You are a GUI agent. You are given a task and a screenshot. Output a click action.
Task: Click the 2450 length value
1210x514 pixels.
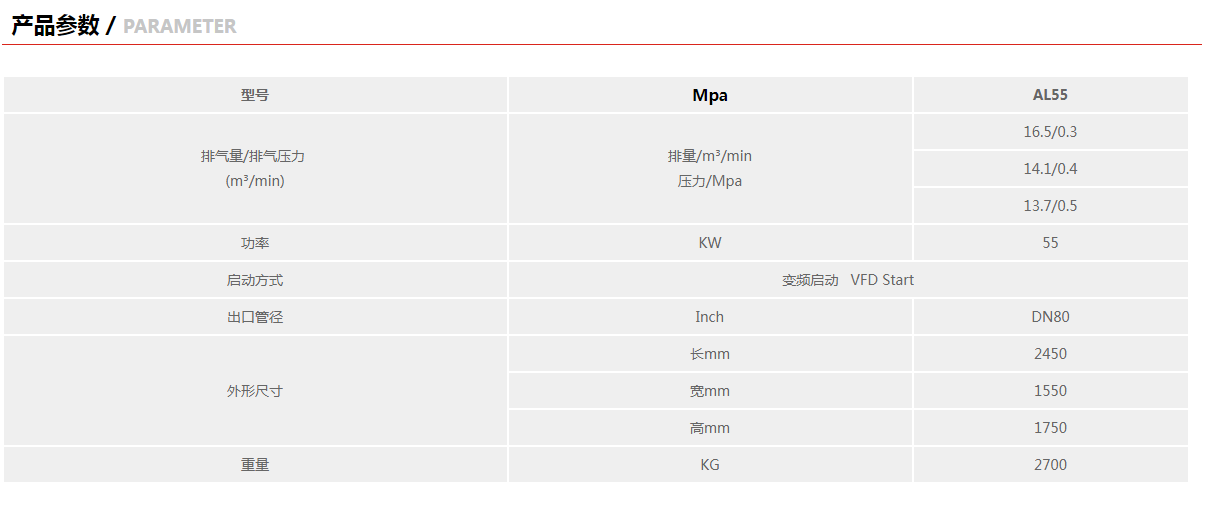[x=1050, y=354]
